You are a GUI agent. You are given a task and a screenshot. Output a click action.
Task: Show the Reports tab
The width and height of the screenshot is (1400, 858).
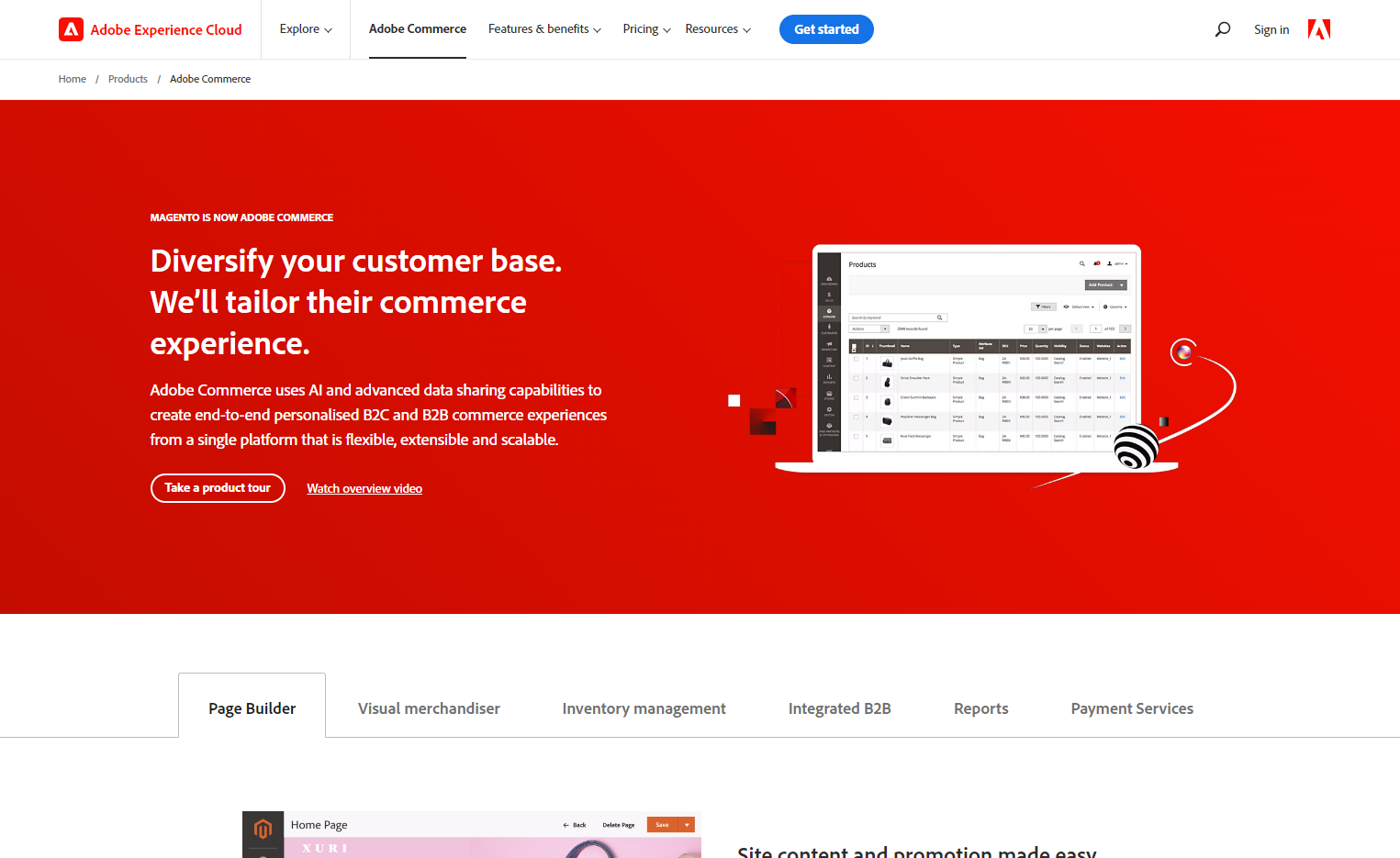pos(980,708)
